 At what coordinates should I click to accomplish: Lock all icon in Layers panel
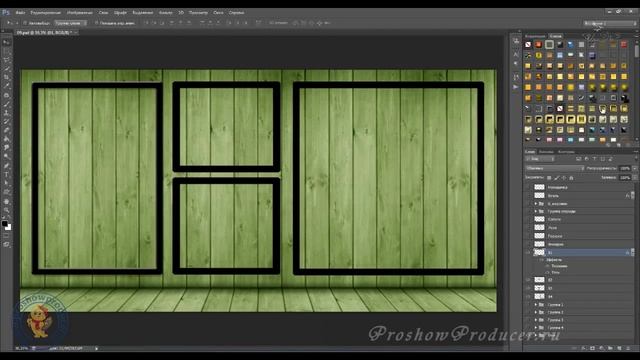(x=571, y=178)
